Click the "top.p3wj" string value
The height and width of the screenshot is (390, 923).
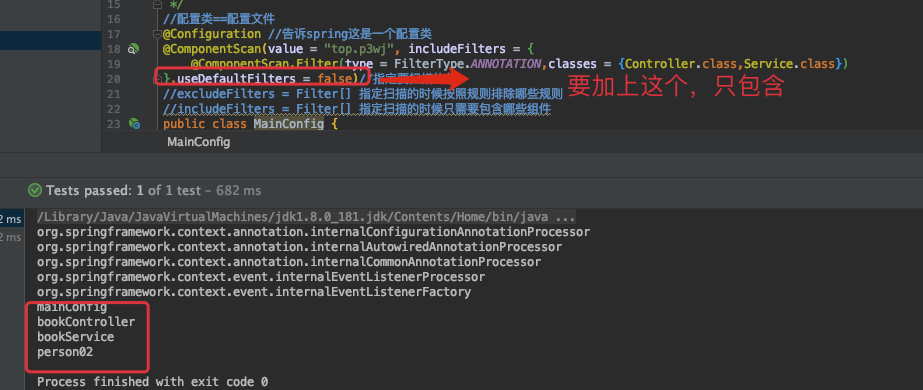pos(359,49)
